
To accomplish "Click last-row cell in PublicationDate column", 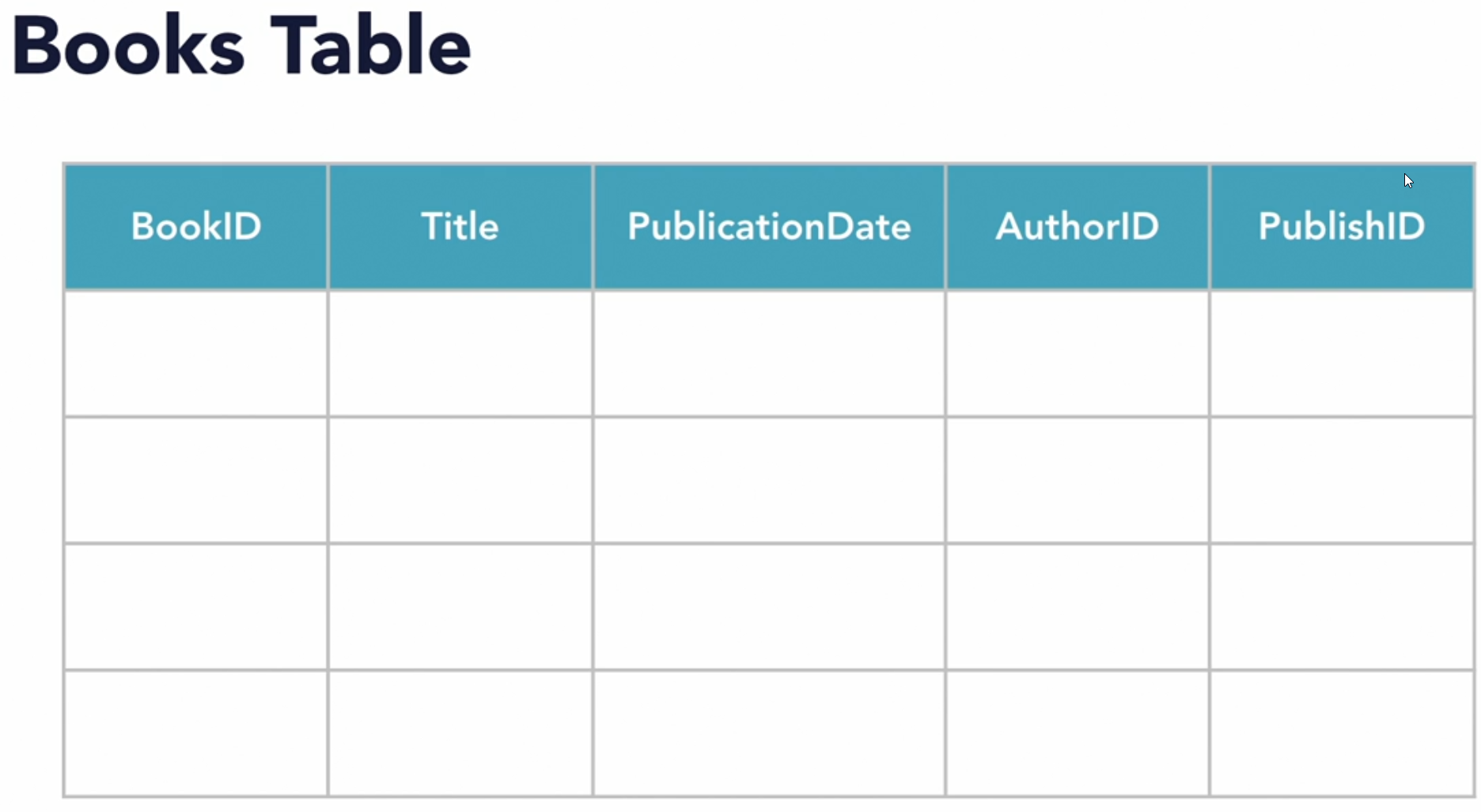I will tap(769, 733).
